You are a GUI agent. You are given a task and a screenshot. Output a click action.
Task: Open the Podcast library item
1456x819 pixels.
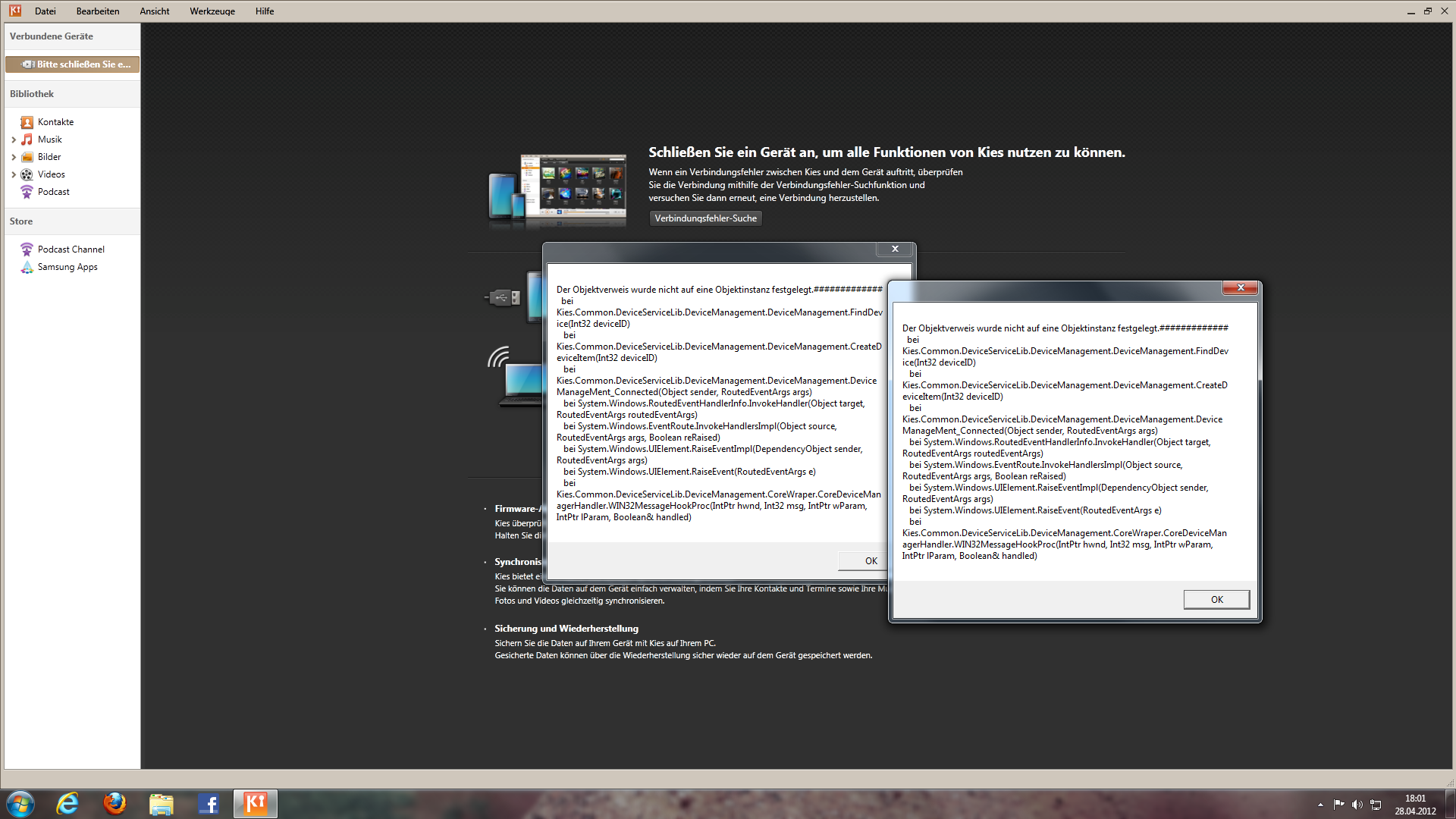pyautogui.click(x=53, y=192)
